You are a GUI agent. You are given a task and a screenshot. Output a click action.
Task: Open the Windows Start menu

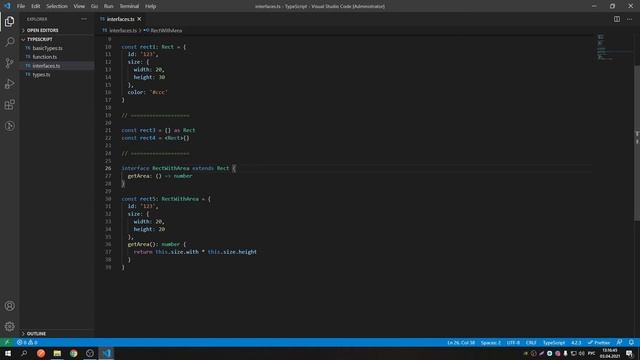coord(8,353)
